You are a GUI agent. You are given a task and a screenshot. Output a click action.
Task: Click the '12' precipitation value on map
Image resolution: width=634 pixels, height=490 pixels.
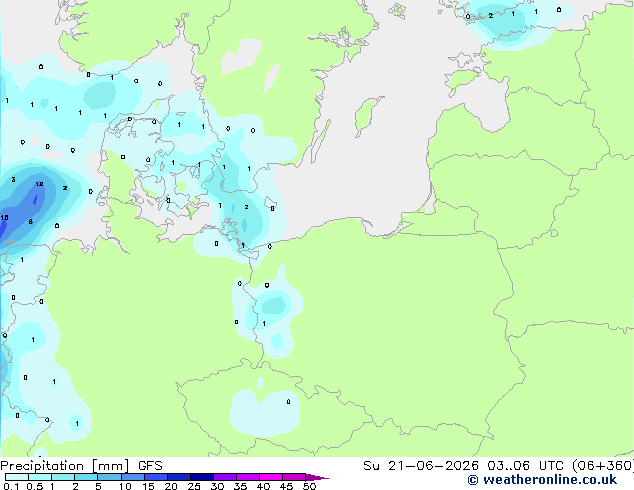click(39, 184)
